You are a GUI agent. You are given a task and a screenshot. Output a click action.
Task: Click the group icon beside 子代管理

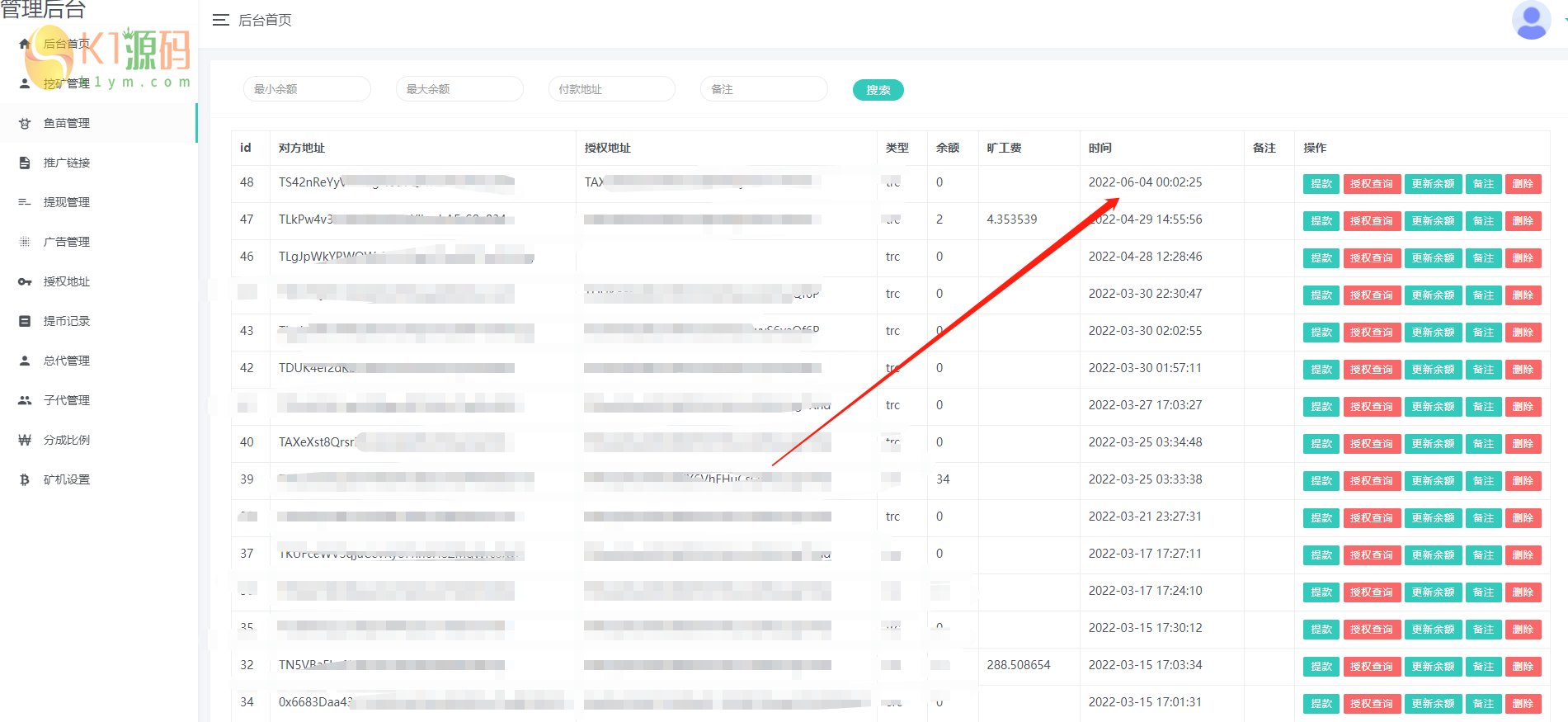(x=25, y=400)
